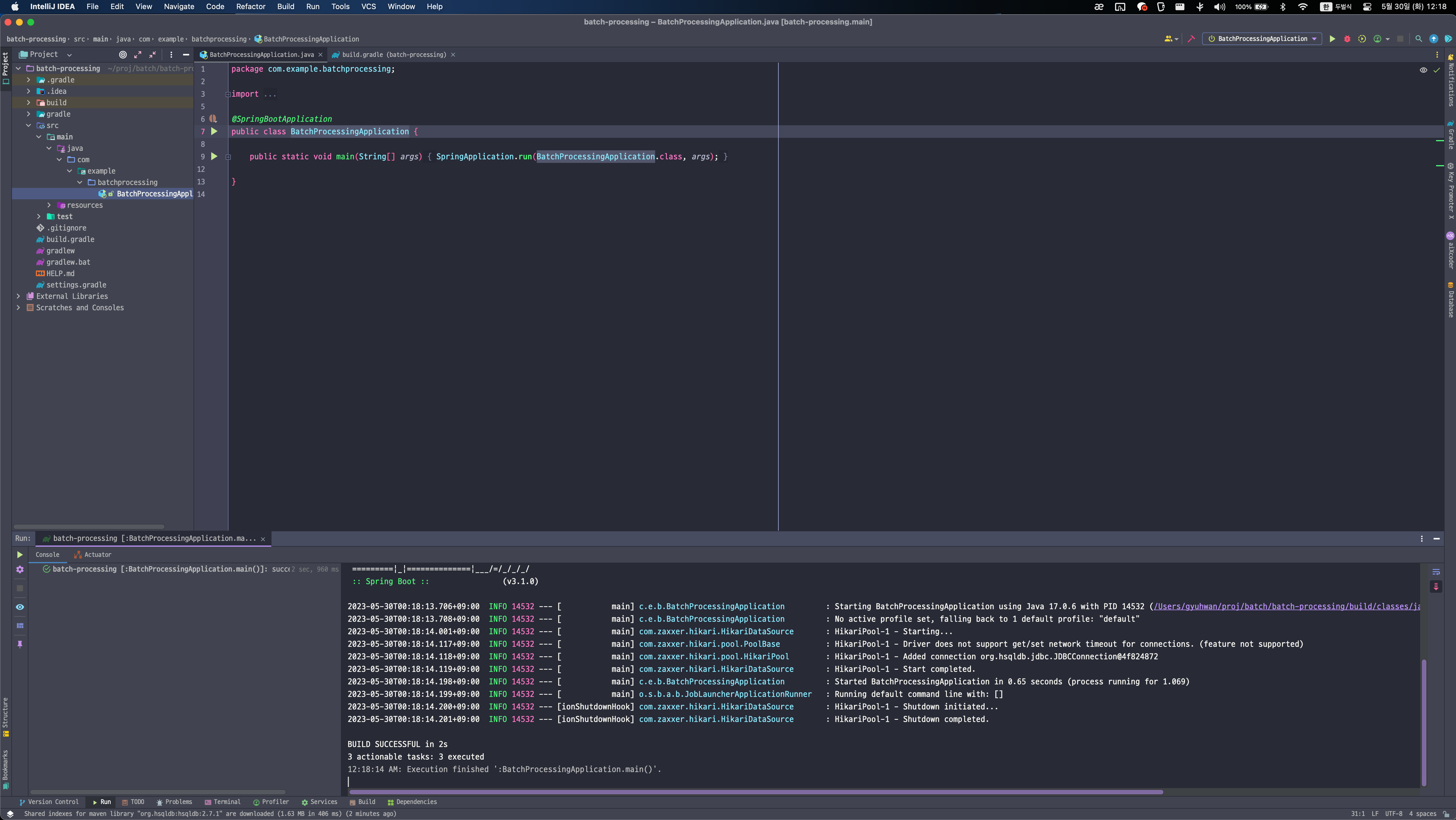Select settings.gradle in the project tree
The height and width of the screenshot is (820, 1456).
[76, 285]
